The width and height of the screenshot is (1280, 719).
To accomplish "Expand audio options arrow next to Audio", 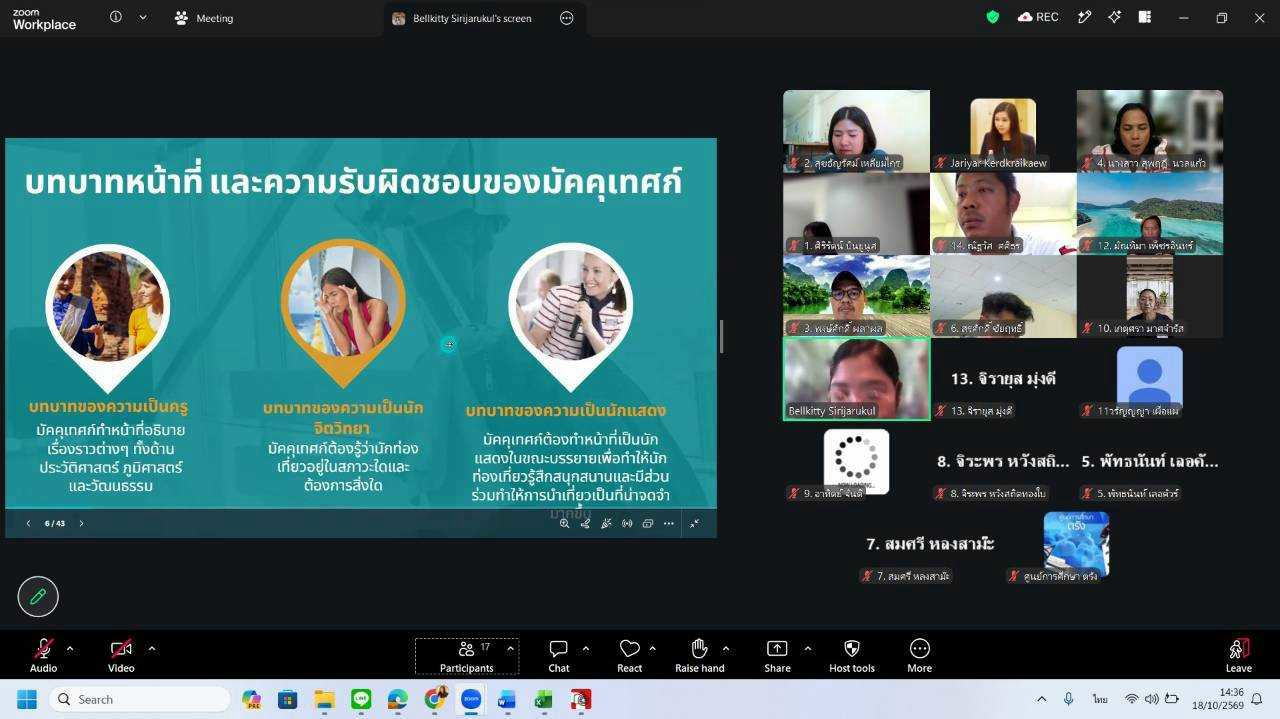I will [70, 648].
